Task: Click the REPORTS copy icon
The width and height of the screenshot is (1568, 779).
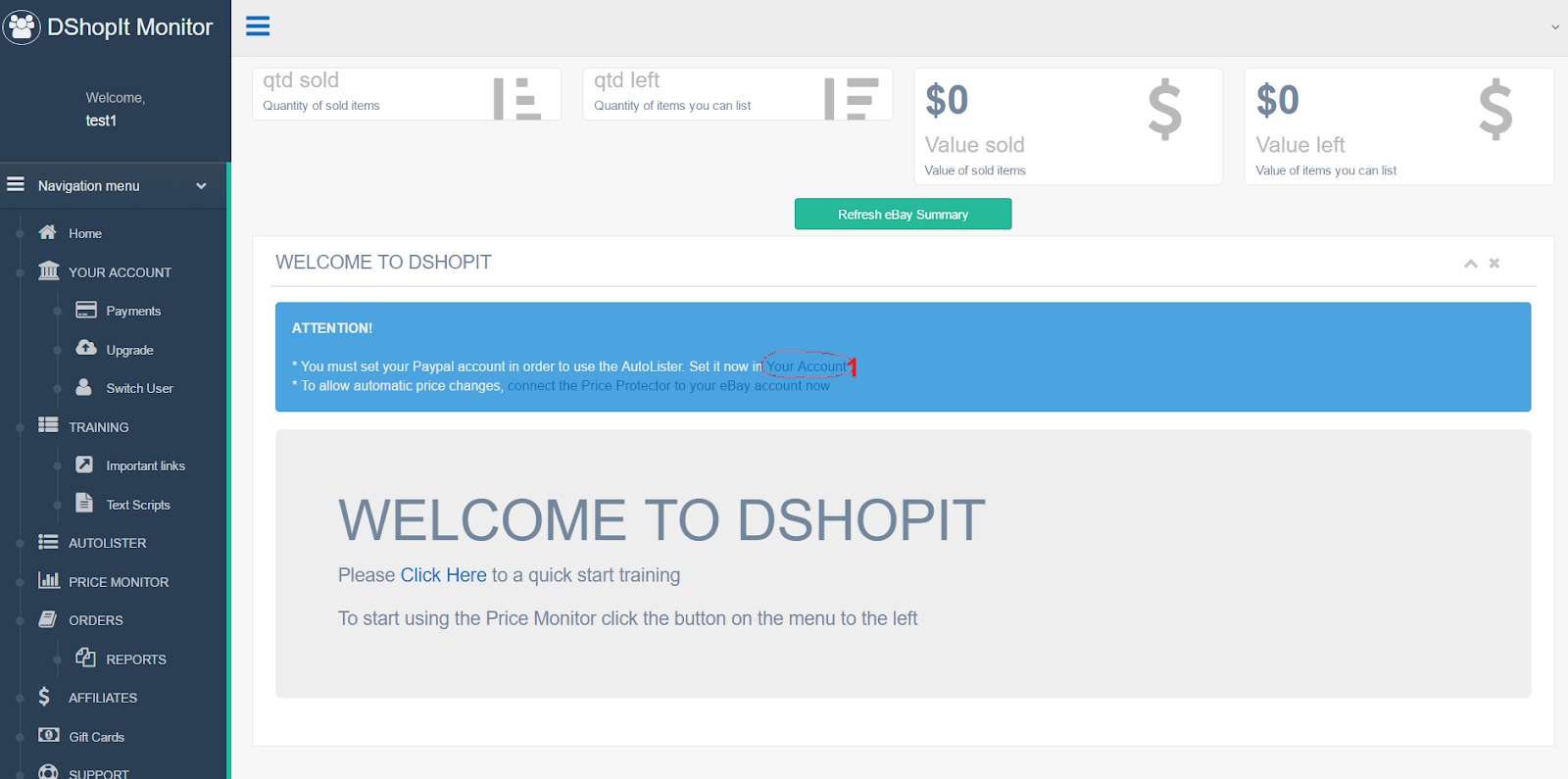Action: (85, 657)
